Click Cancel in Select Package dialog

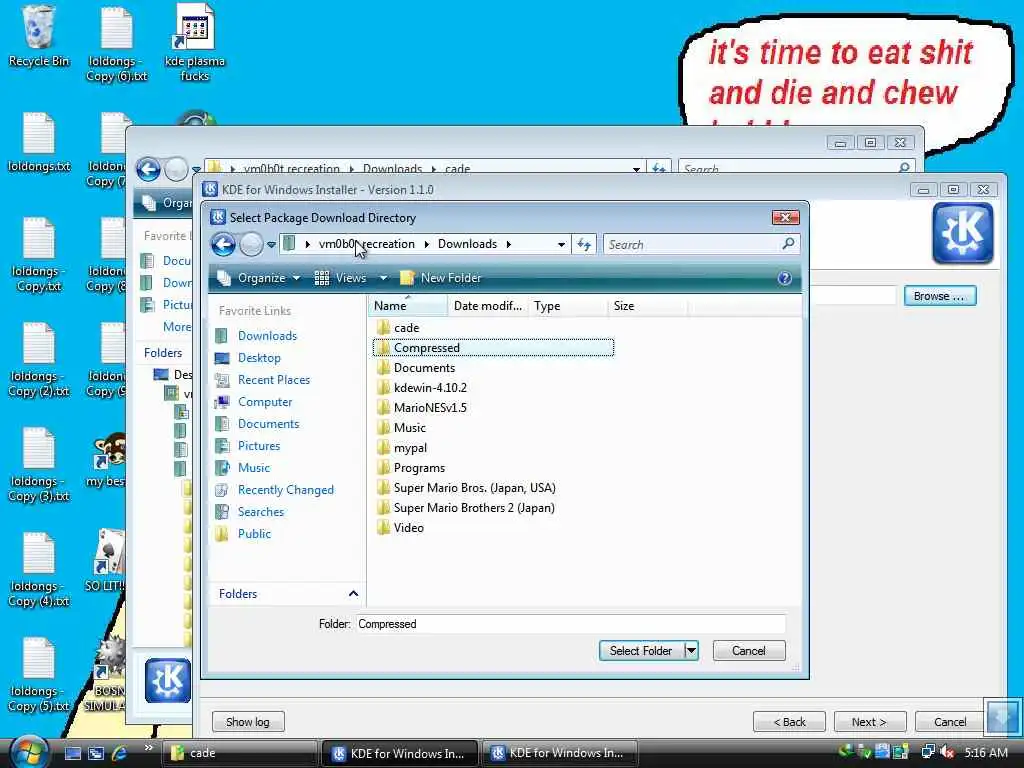pos(748,651)
